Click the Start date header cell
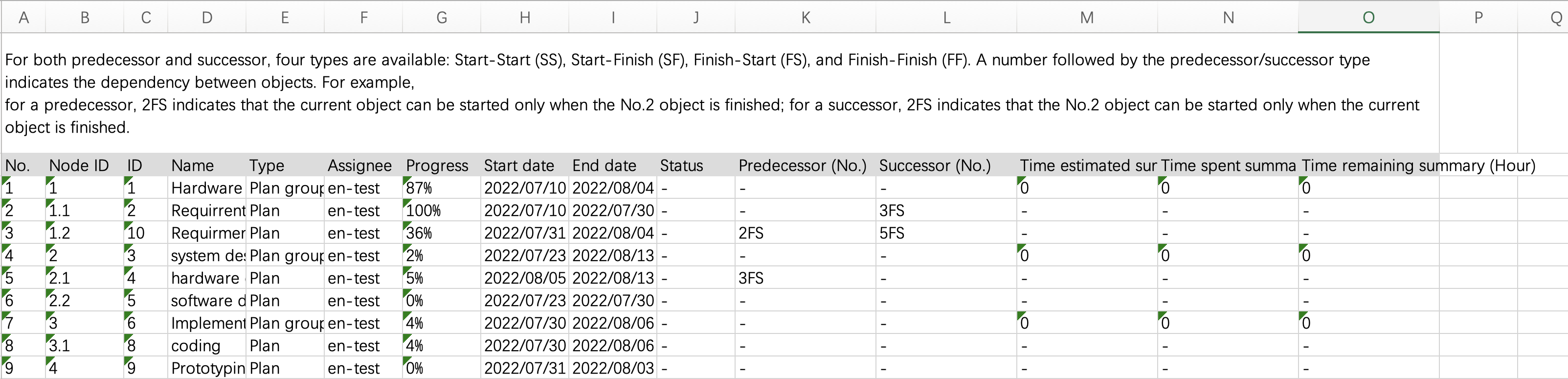Image resolution: width=1568 pixels, height=379 pixels. pos(525,165)
